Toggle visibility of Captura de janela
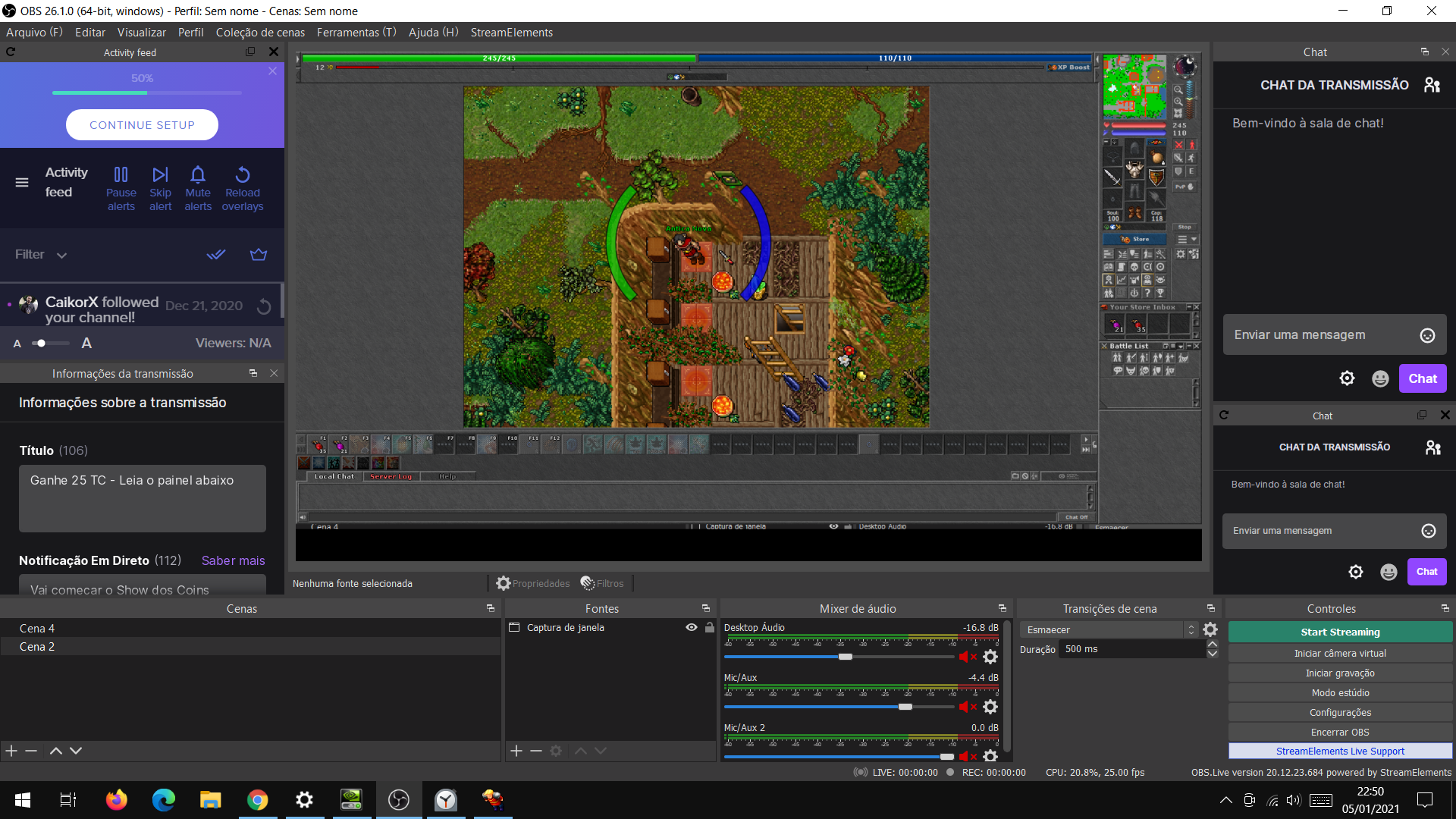 [692, 627]
